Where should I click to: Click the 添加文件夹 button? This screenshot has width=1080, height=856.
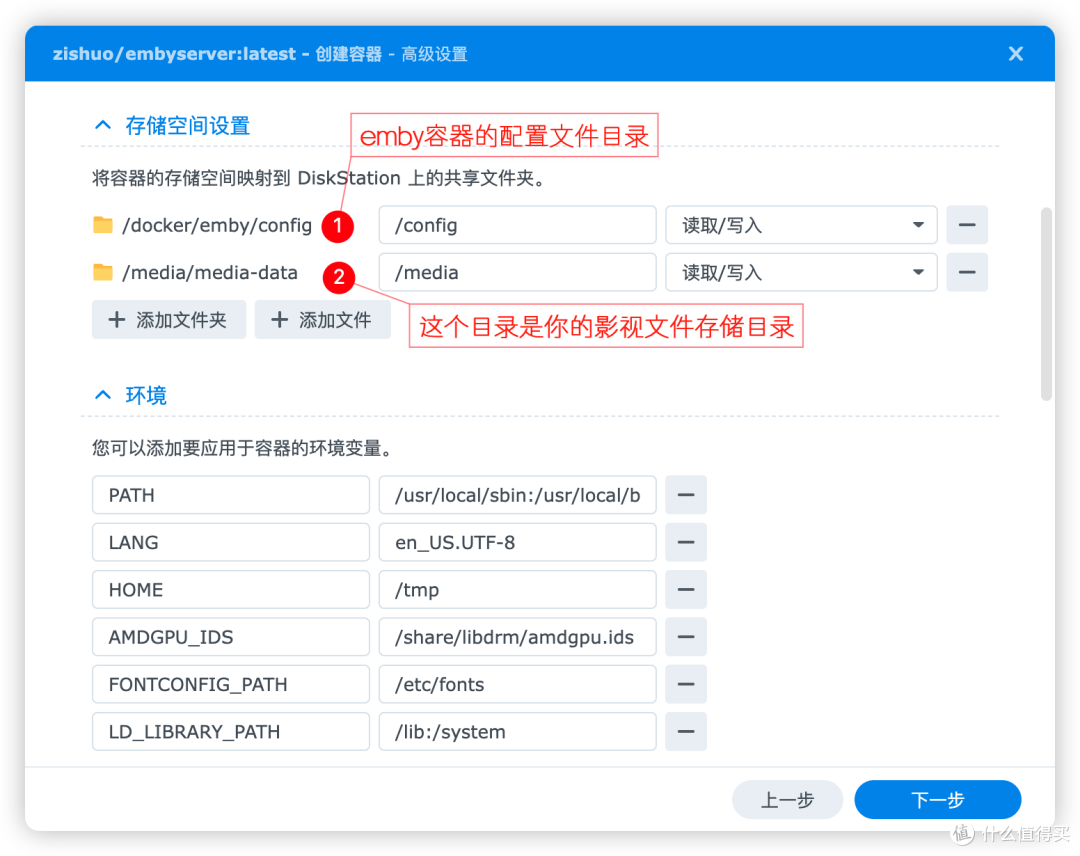point(168,319)
